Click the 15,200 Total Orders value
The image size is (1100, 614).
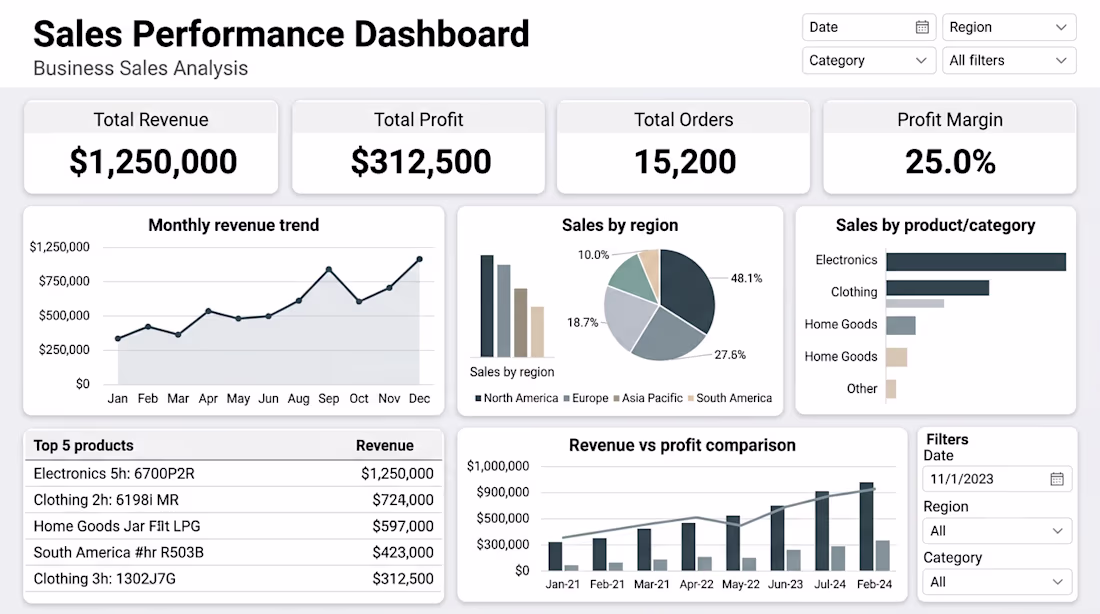685,162
